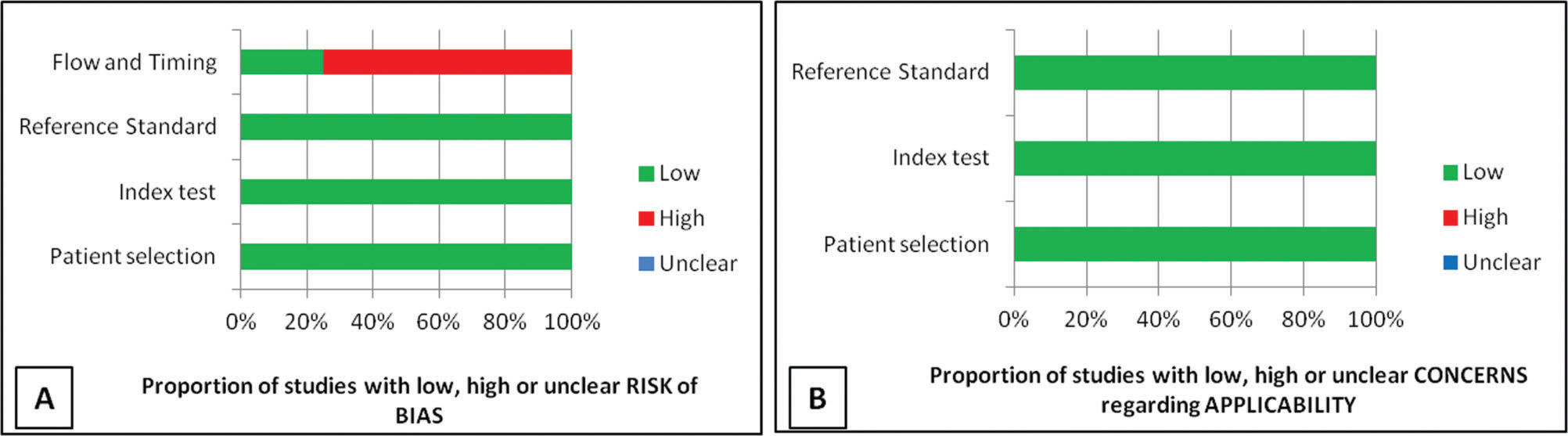This screenshot has height=436, width=1568.
Task: Click the CONCERNS regarding APPLICABILITY caption
Action: 1228,390
